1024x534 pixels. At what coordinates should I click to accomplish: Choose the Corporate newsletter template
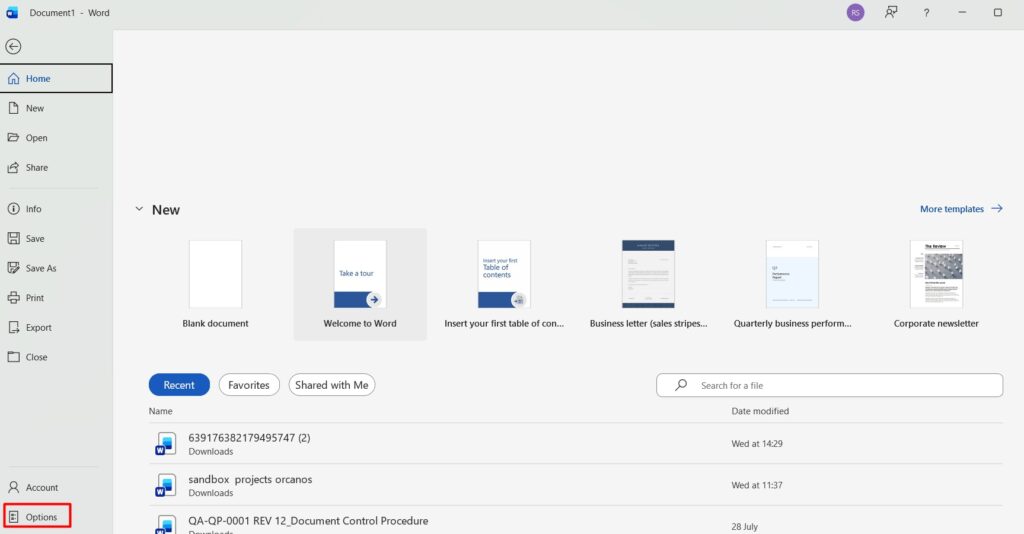click(x=936, y=284)
